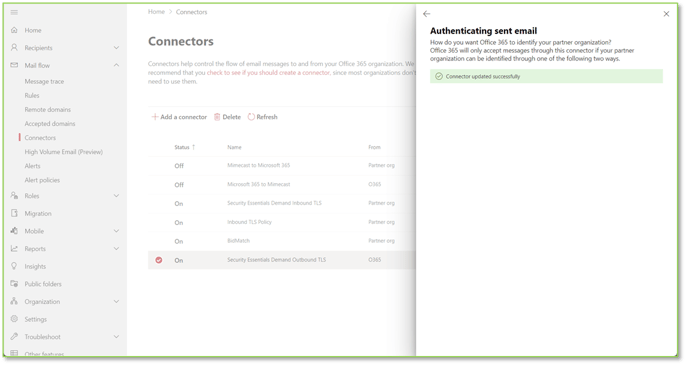The height and width of the screenshot is (365, 686).
Task: Click the hamburger navigation menu icon
Action: click(14, 12)
